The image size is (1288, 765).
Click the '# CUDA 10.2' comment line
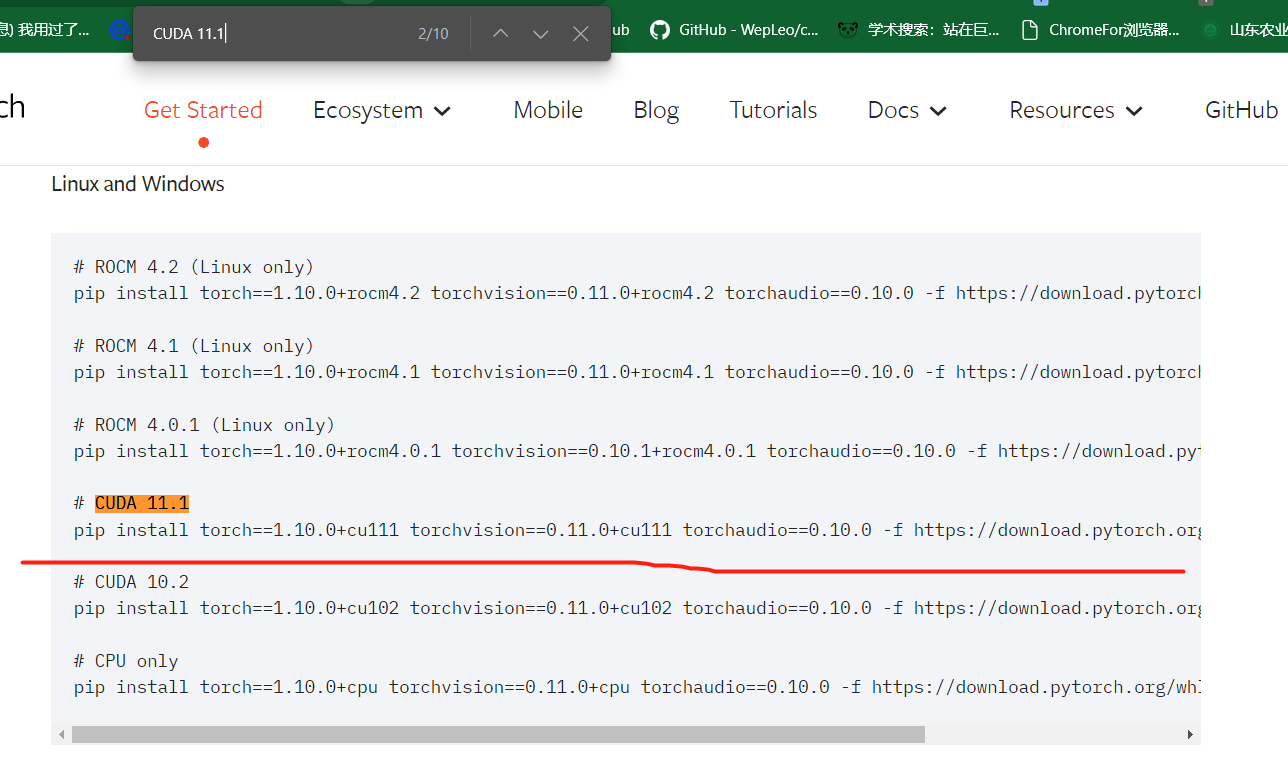131,582
